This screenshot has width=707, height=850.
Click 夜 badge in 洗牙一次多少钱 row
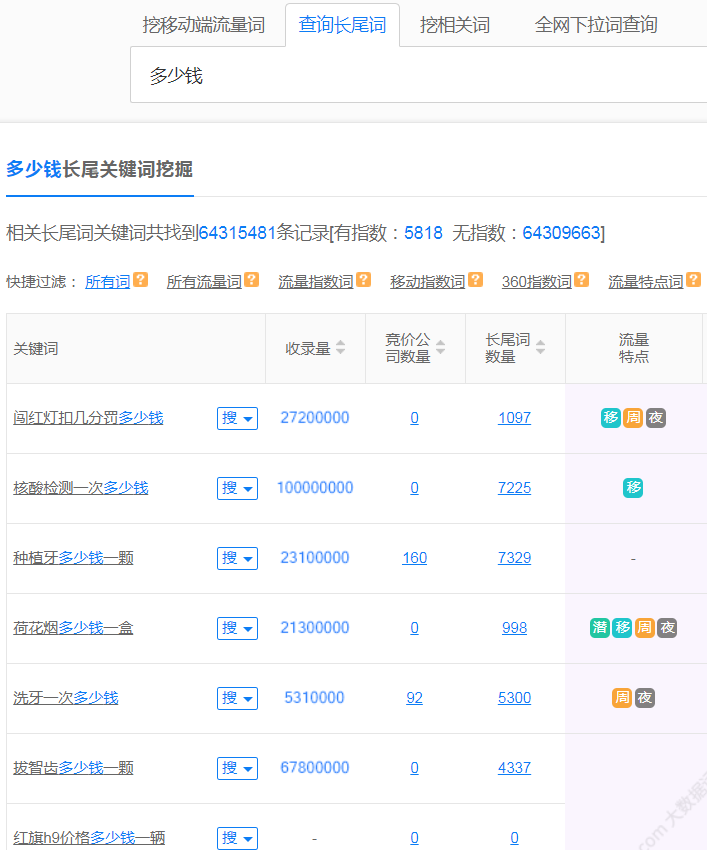pyautogui.click(x=645, y=698)
